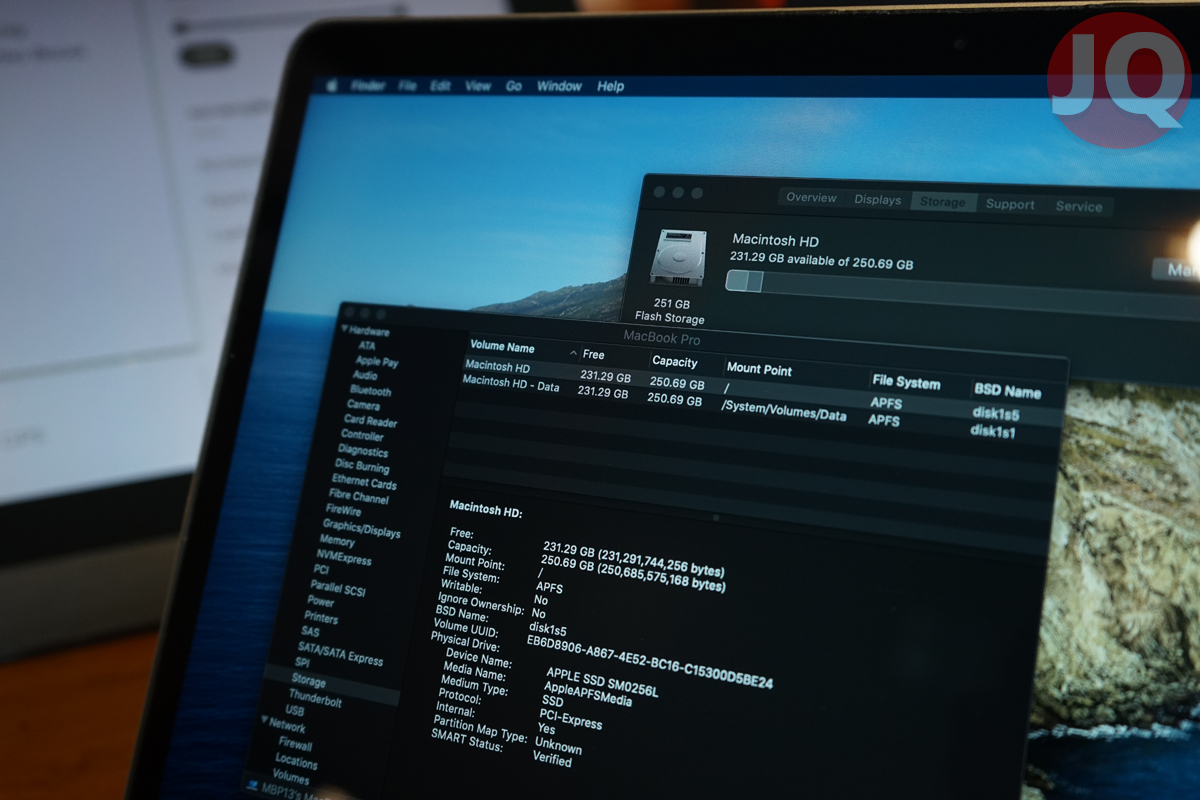Open the Window menu
This screenshot has width=1200, height=800.
coord(559,86)
